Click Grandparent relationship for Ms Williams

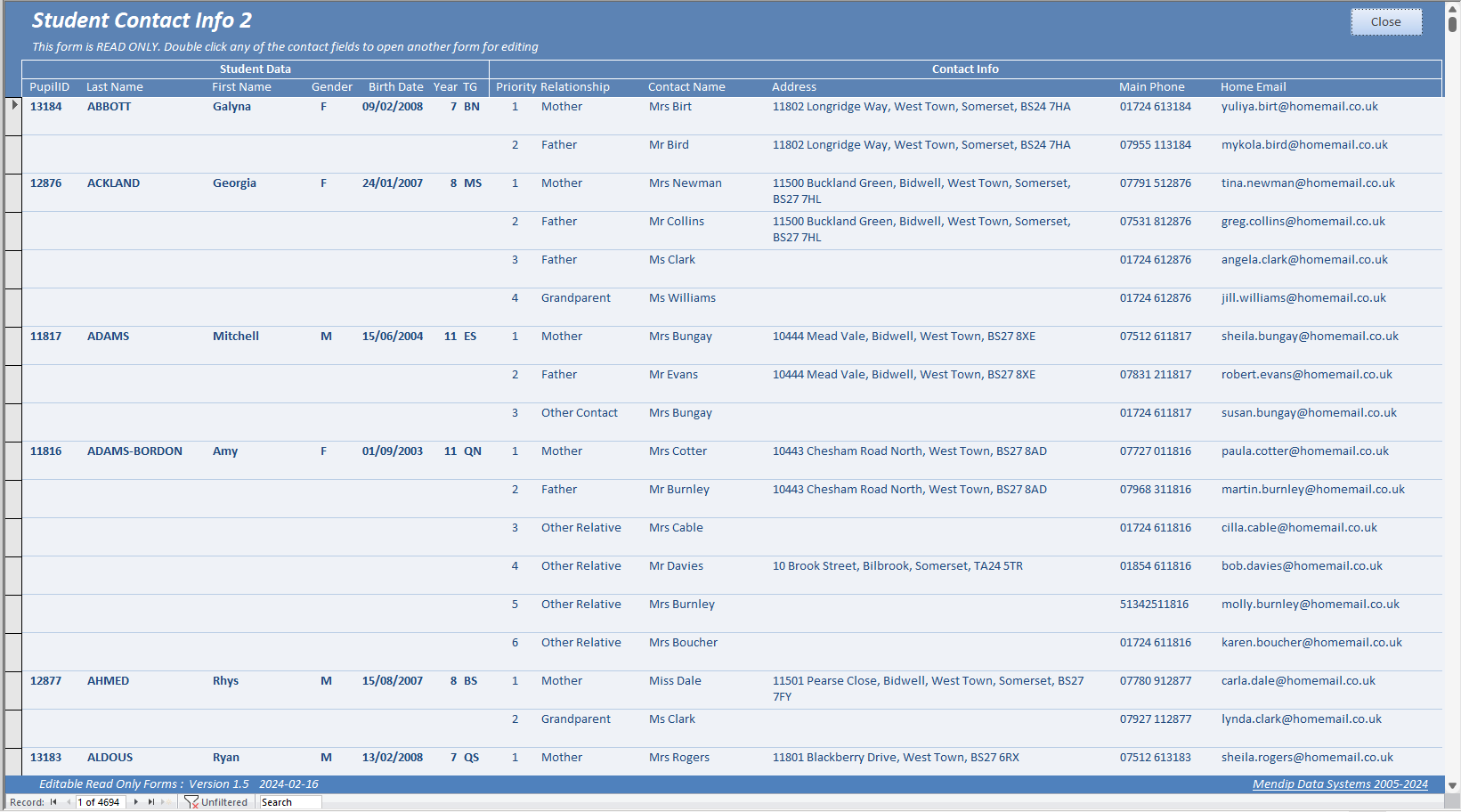(x=576, y=298)
